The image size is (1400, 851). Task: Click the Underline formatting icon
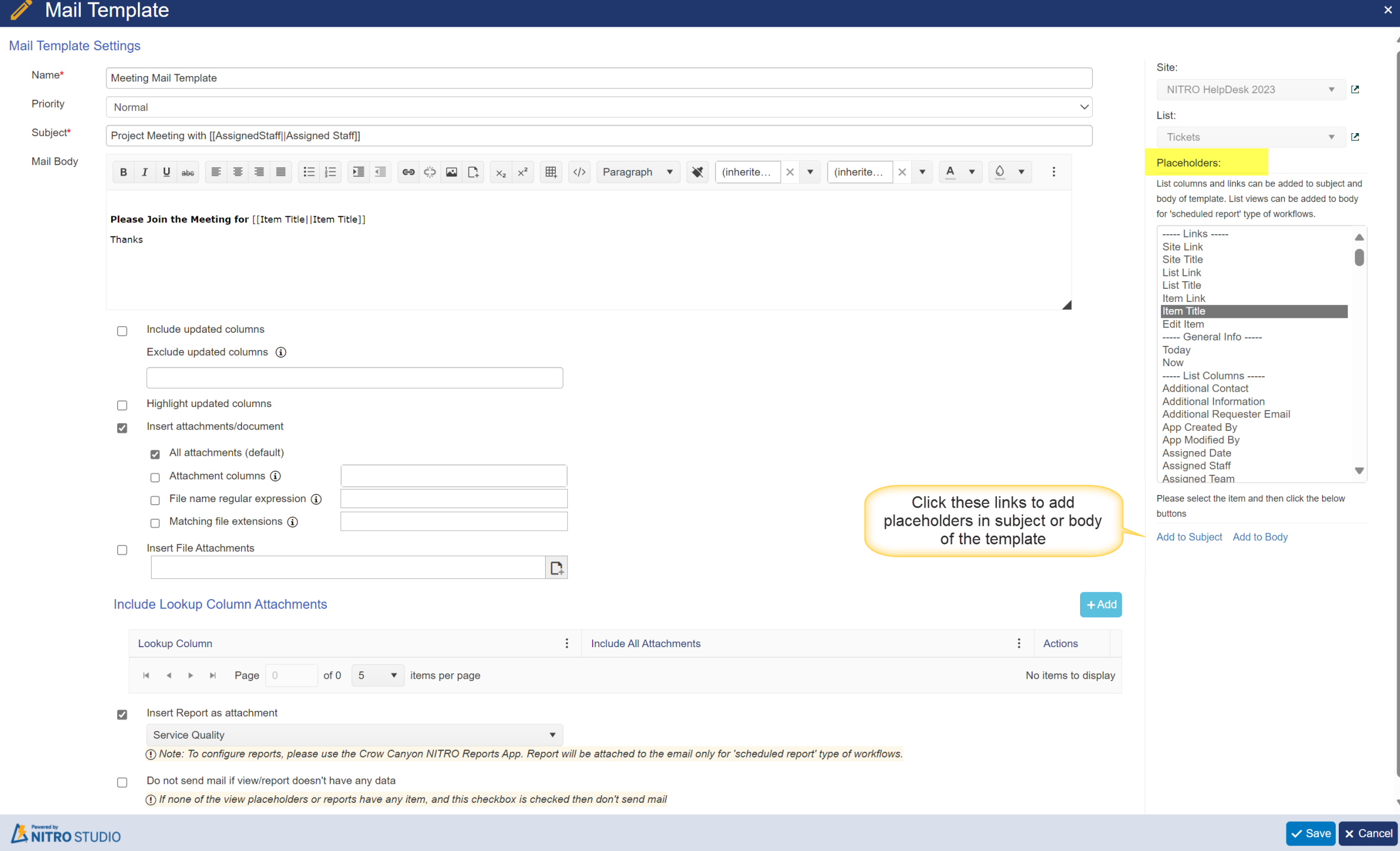tap(165, 171)
